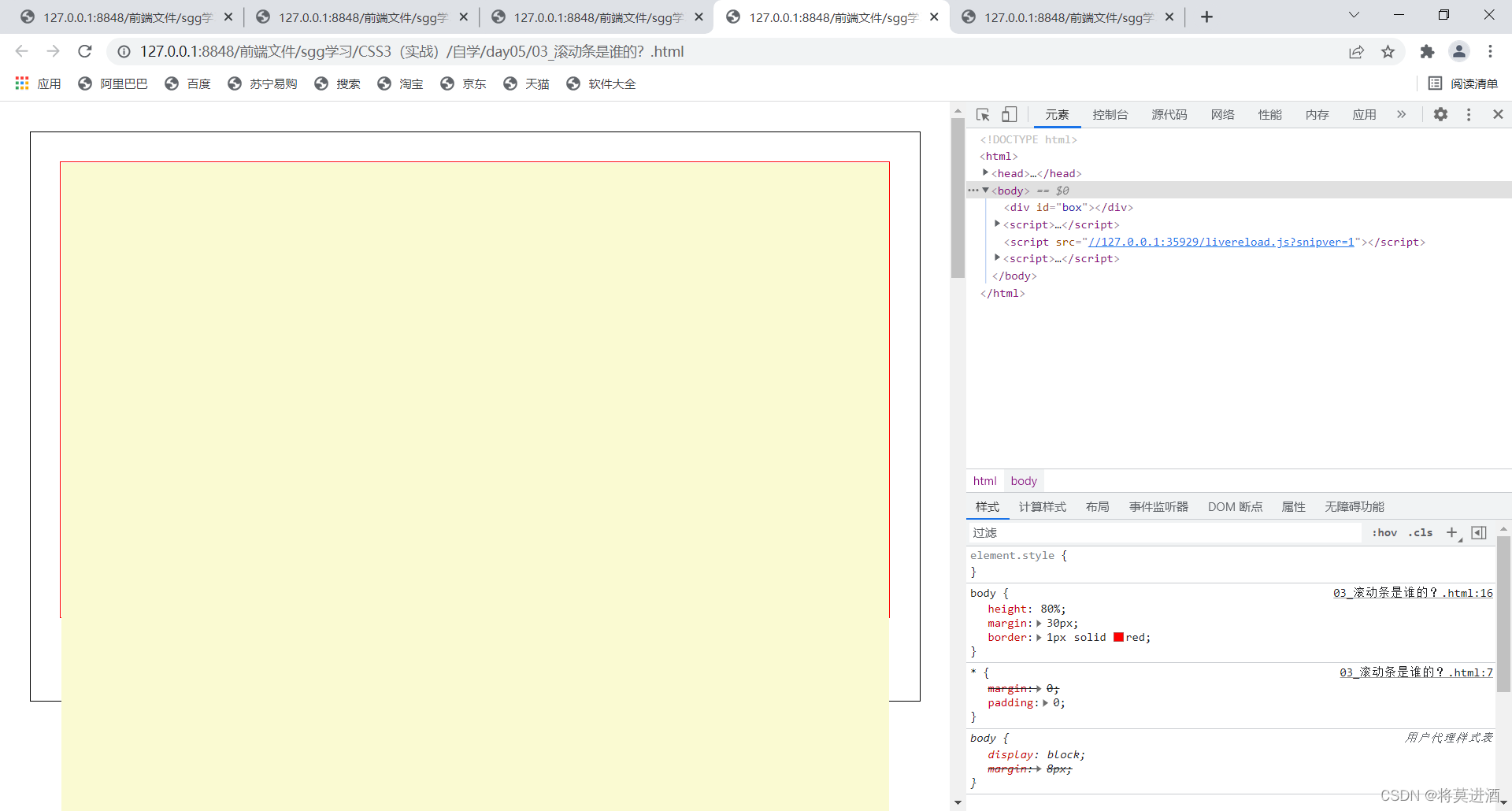
Task: Switch to the 布局 sub-tab
Action: point(1098,507)
